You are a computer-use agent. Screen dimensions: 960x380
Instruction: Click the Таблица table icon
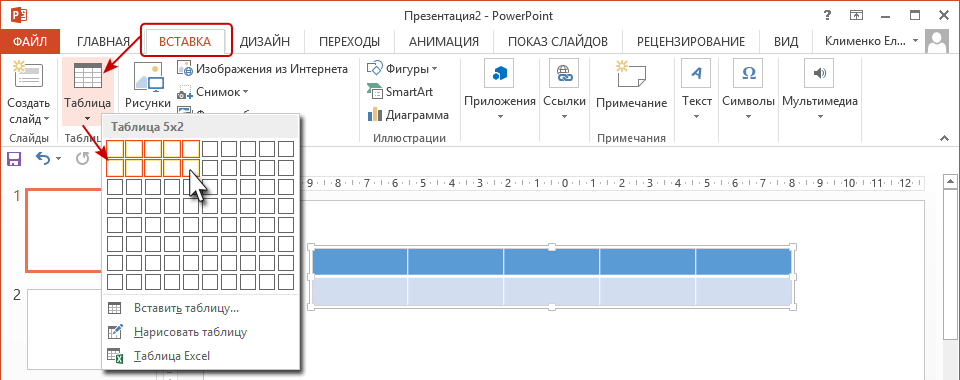(88, 76)
